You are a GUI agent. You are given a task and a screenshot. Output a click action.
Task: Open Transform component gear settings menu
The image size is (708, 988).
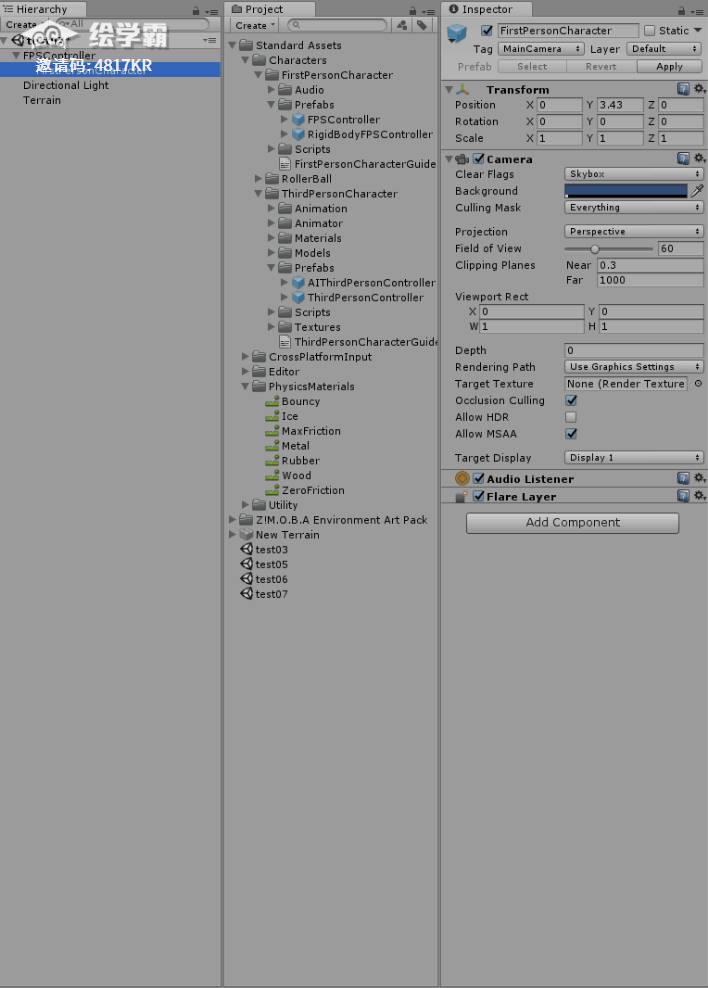click(699, 89)
